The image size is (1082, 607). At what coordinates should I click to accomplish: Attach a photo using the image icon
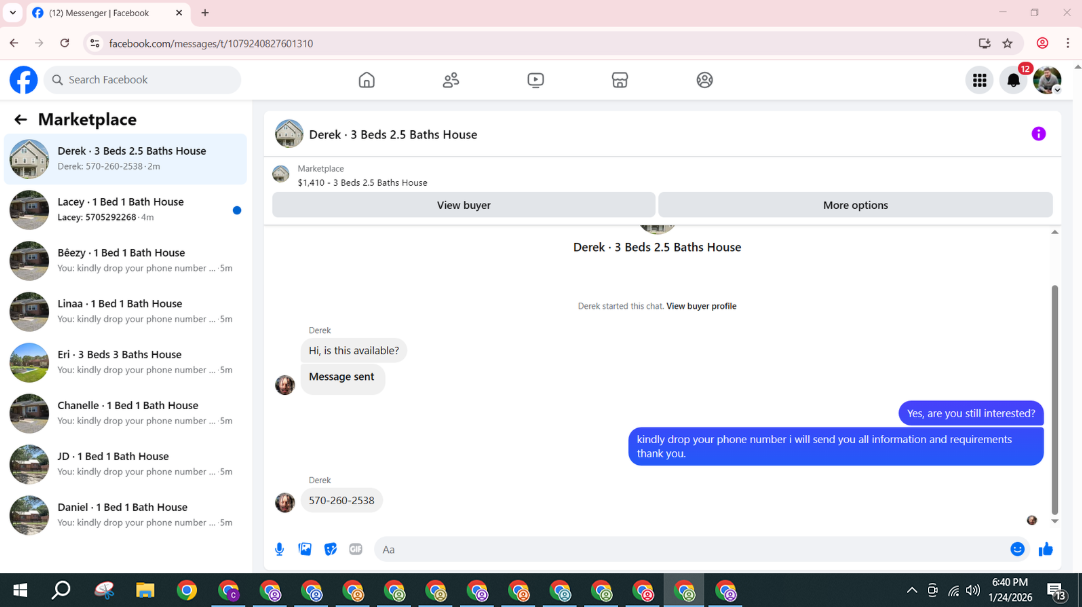click(305, 549)
